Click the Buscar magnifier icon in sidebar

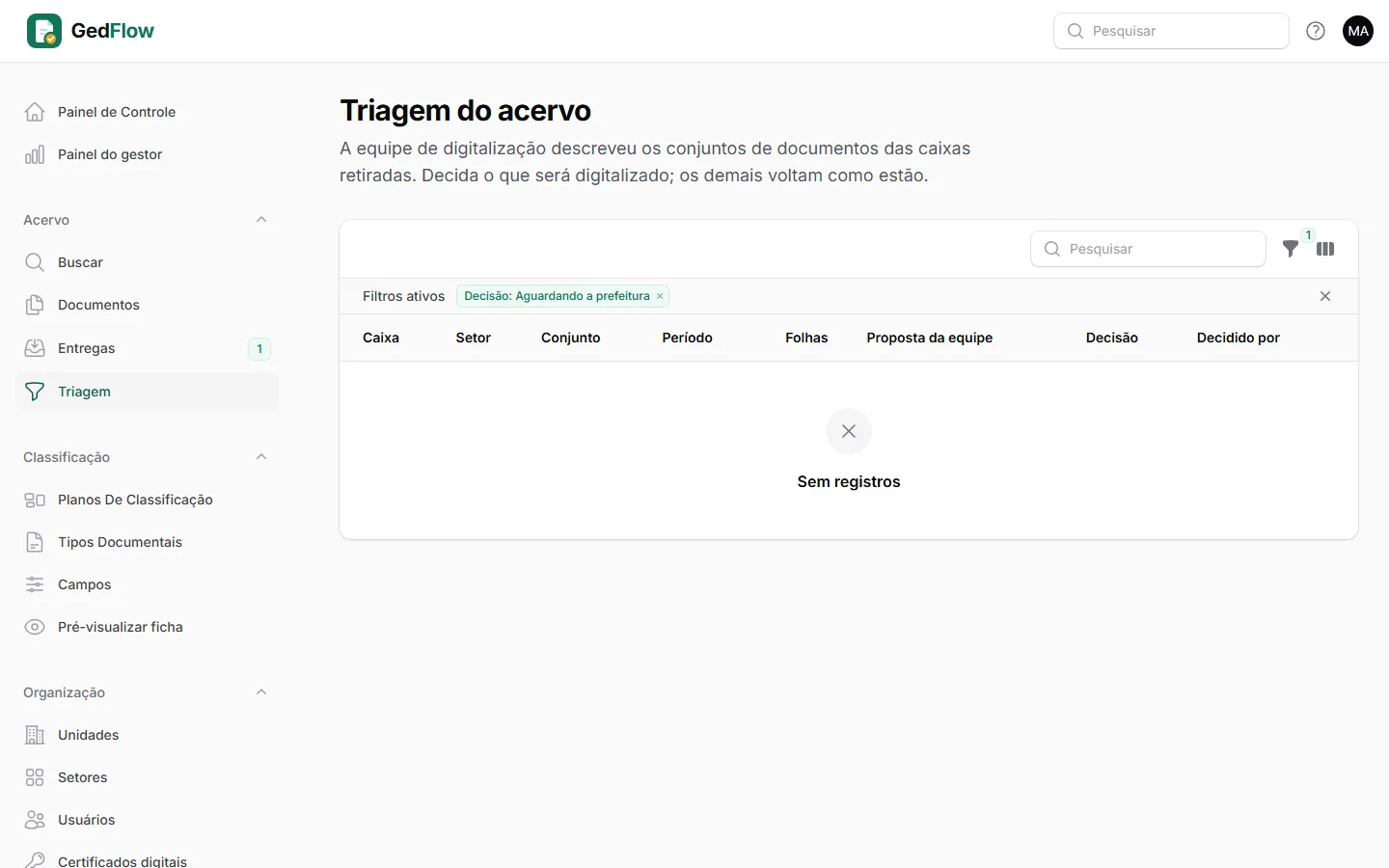tap(35, 262)
